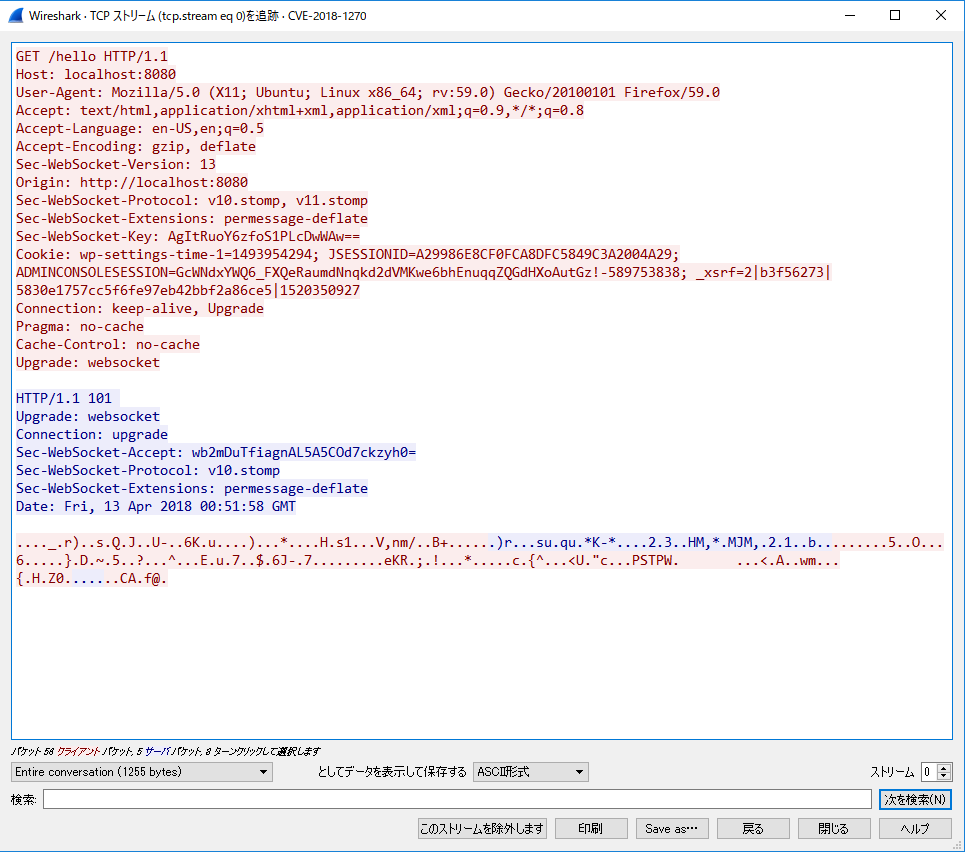Click request 'Upgrade: websocket' red line
Viewport: 965px width, 852px height.
click(x=88, y=362)
